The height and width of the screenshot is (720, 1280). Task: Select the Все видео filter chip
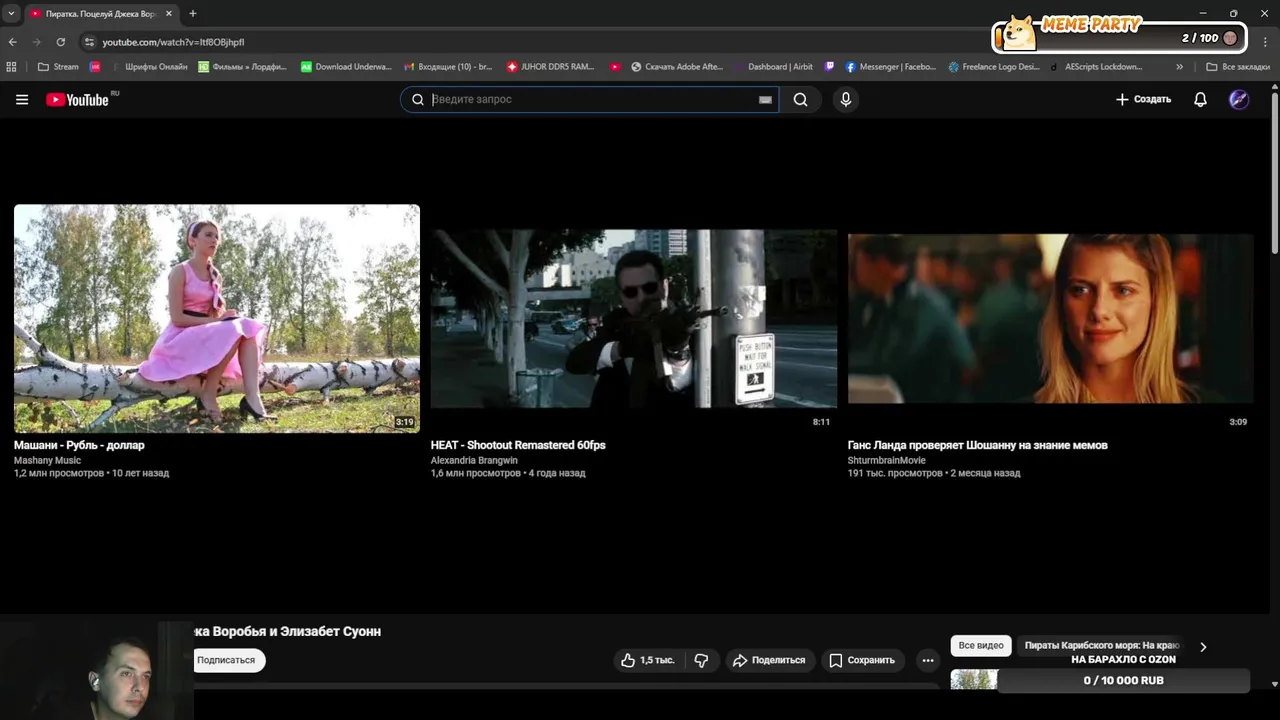click(981, 646)
